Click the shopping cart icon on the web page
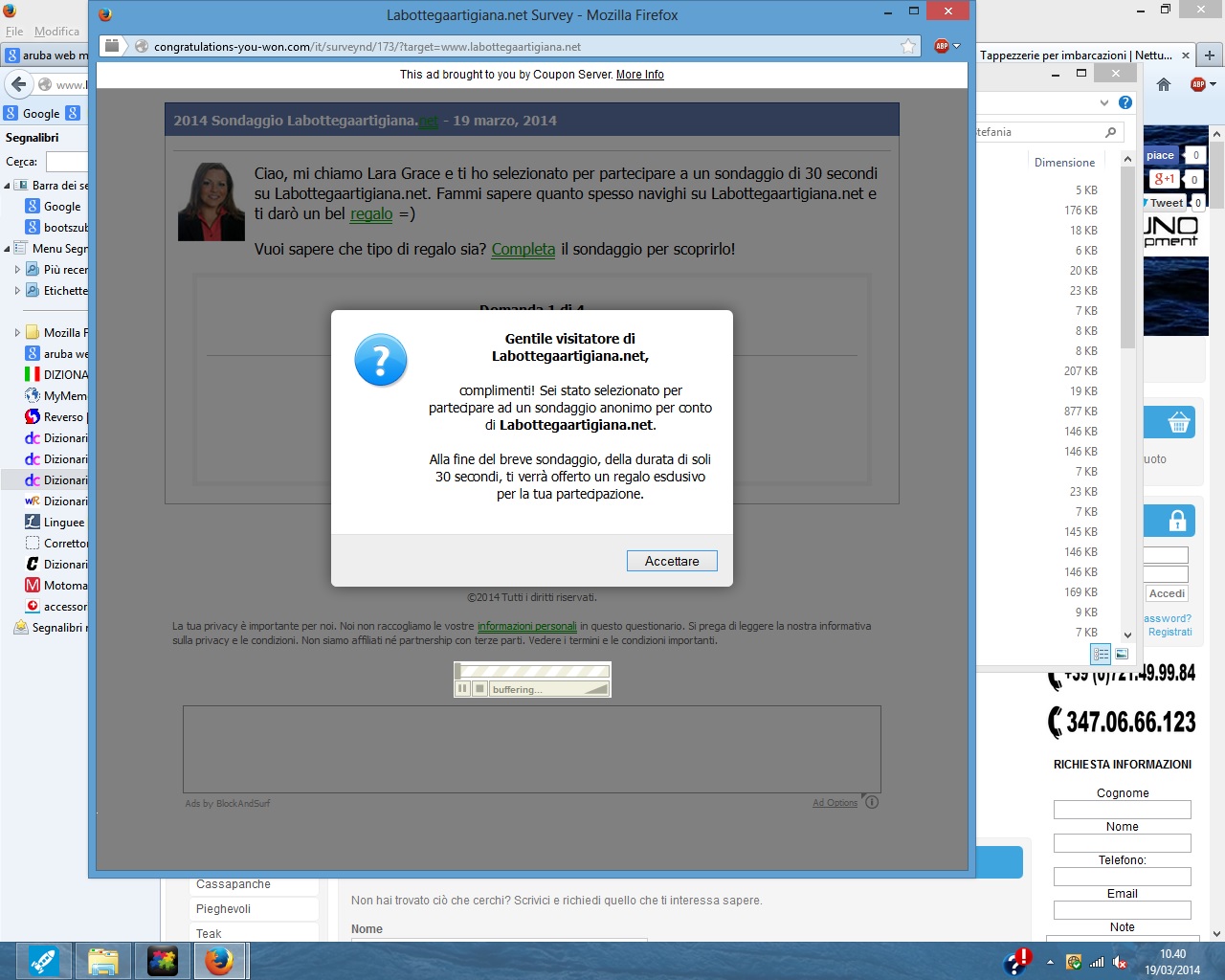This screenshot has height=980, width=1225. [x=1178, y=422]
